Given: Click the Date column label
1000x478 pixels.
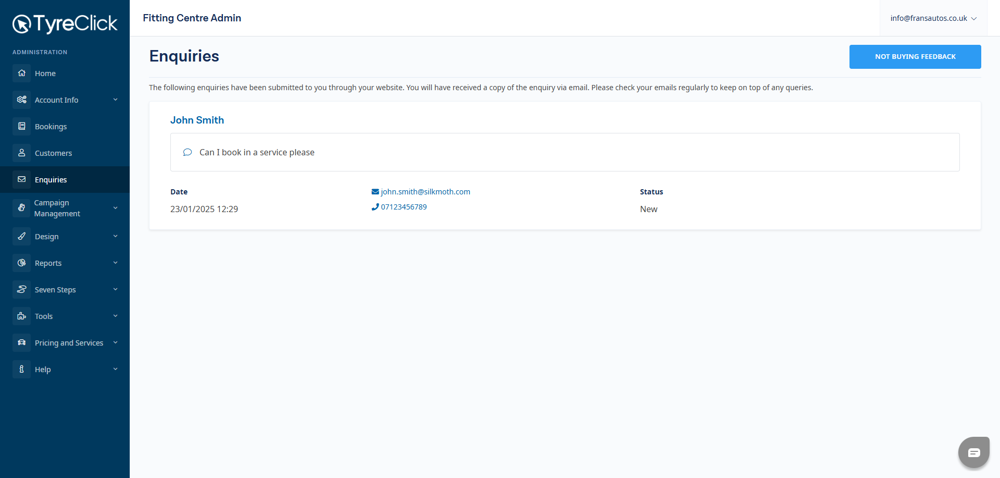Looking at the screenshot, I should coord(179,192).
